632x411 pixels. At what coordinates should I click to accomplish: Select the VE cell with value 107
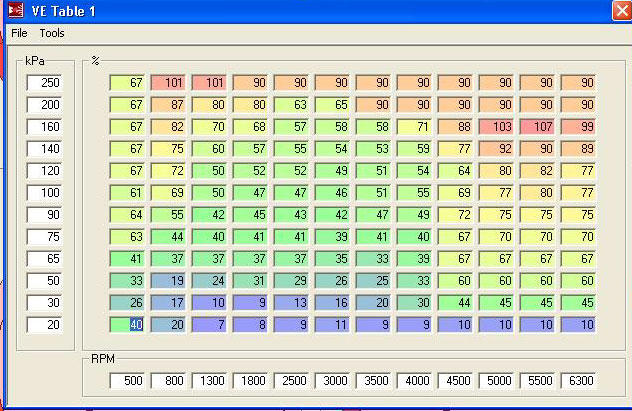pos(537,127)
